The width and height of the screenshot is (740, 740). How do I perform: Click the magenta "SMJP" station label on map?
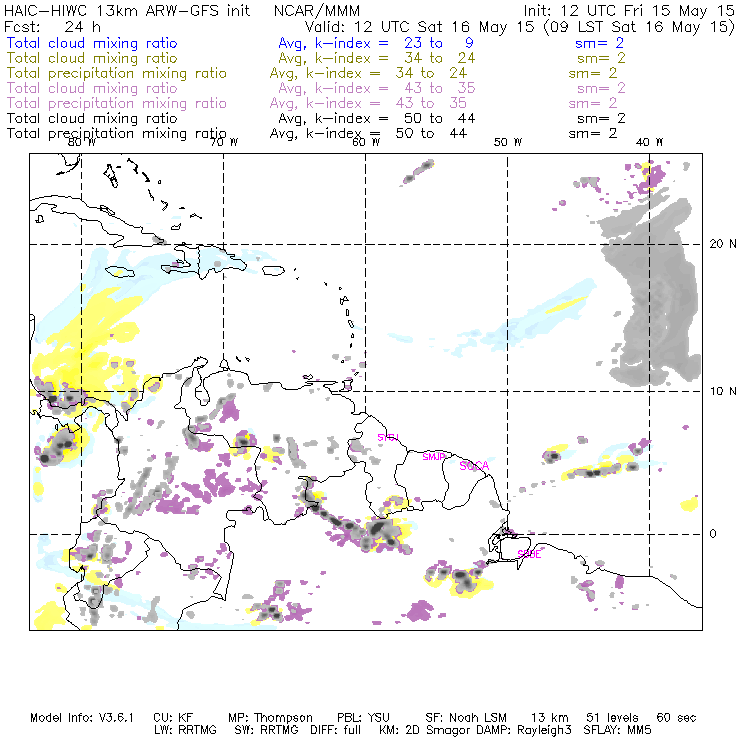tap(434, 456)
